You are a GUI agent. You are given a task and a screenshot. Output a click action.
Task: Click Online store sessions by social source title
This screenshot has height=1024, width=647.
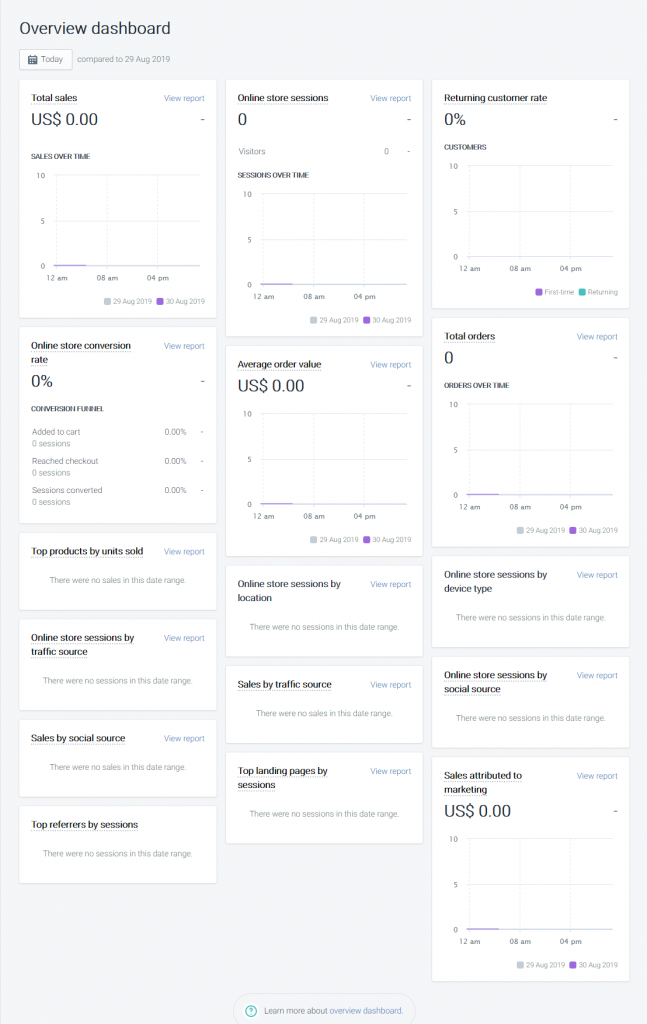(496, 682)
